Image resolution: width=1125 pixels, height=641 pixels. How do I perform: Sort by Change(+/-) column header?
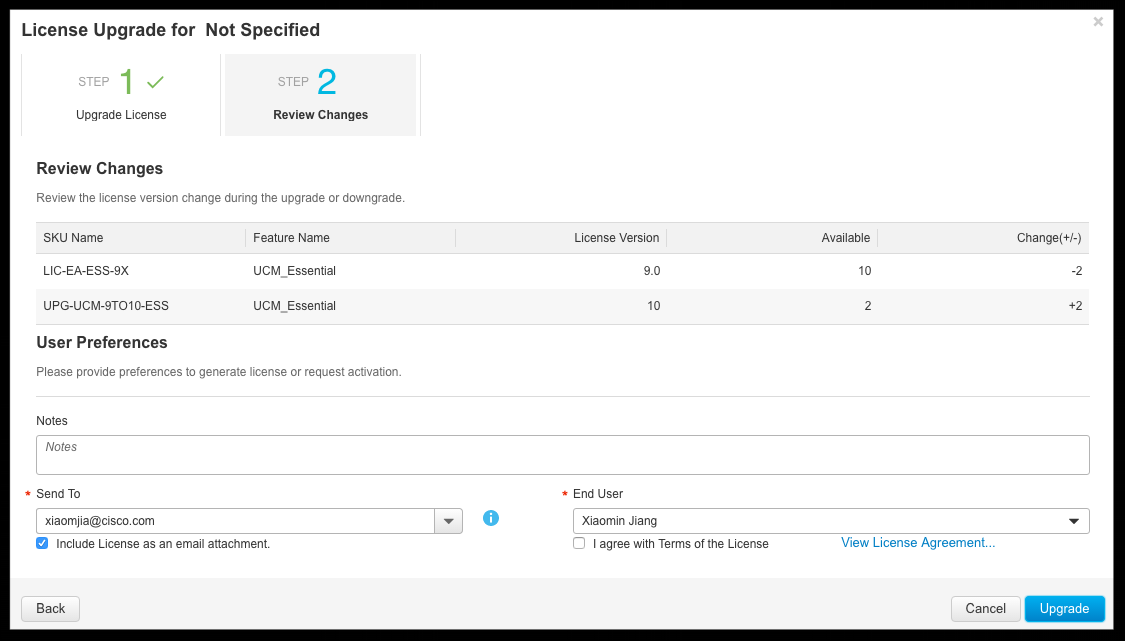click(x=983, y=238)
